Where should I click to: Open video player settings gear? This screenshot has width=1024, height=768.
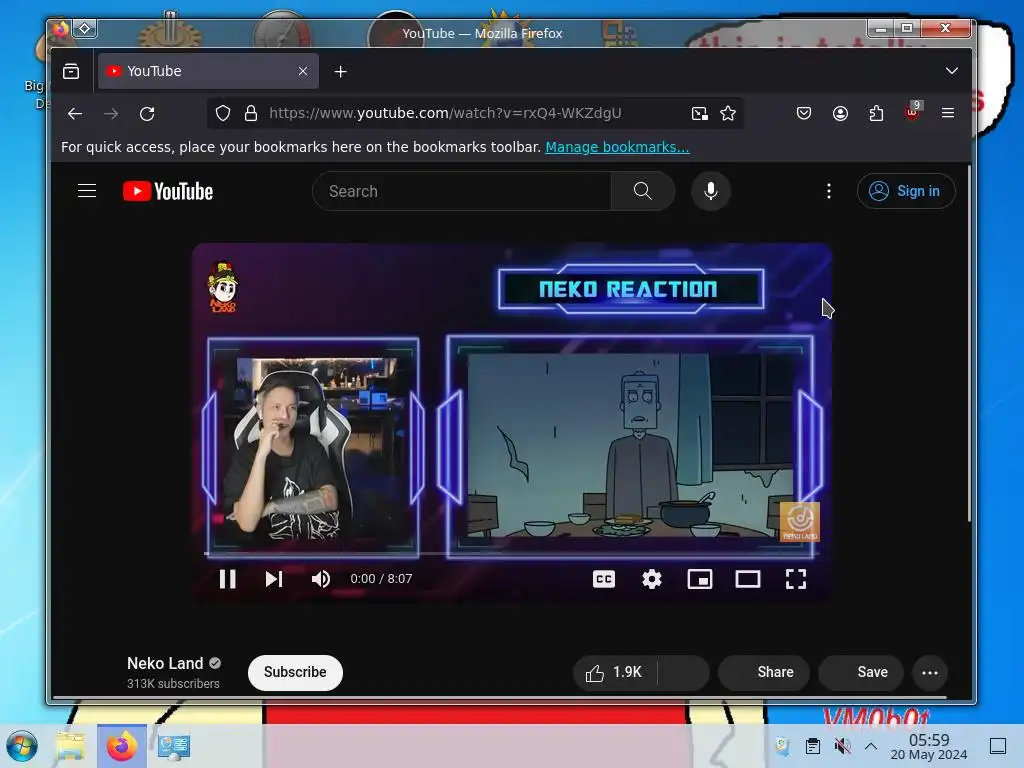(x=652, y=579)
